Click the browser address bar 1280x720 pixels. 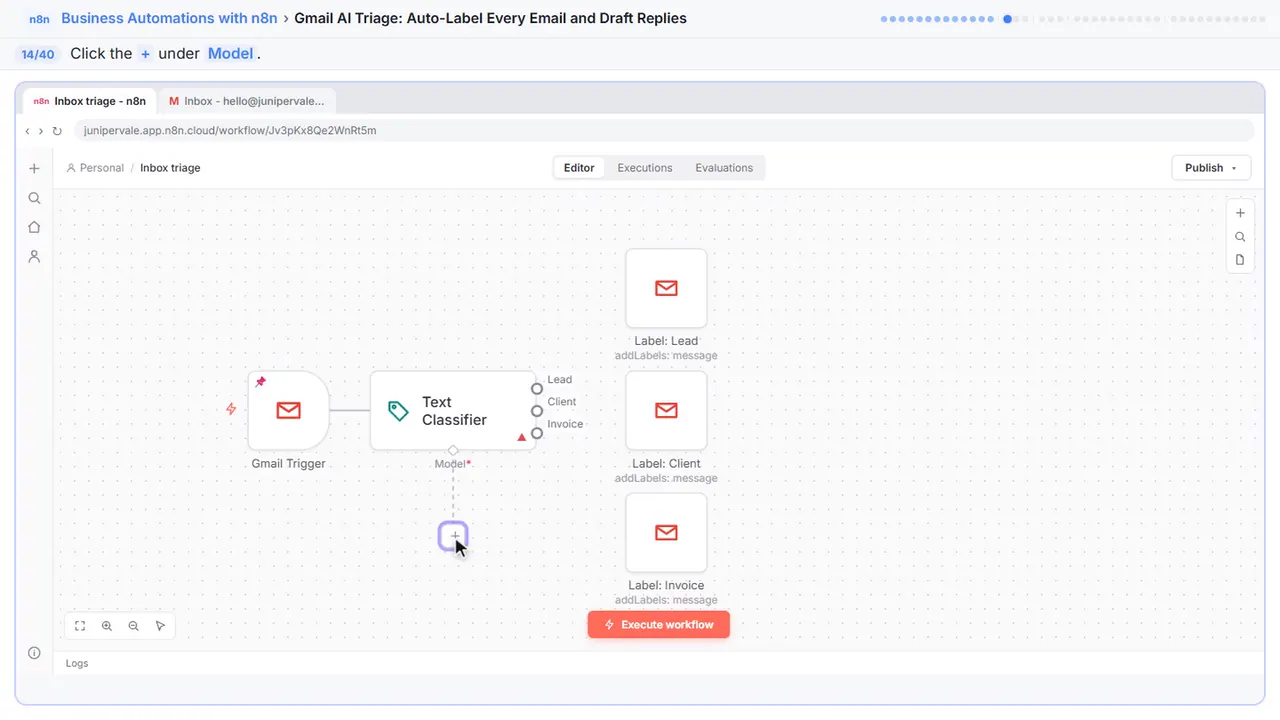point(663,131)
